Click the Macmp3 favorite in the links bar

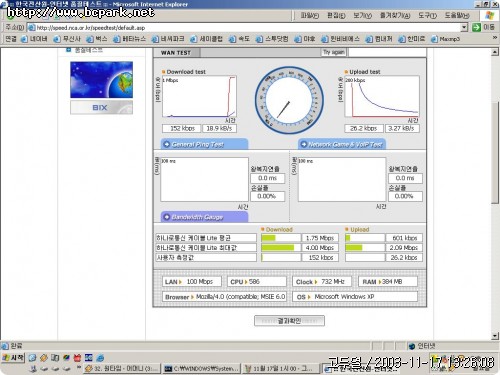pos(445,39)
